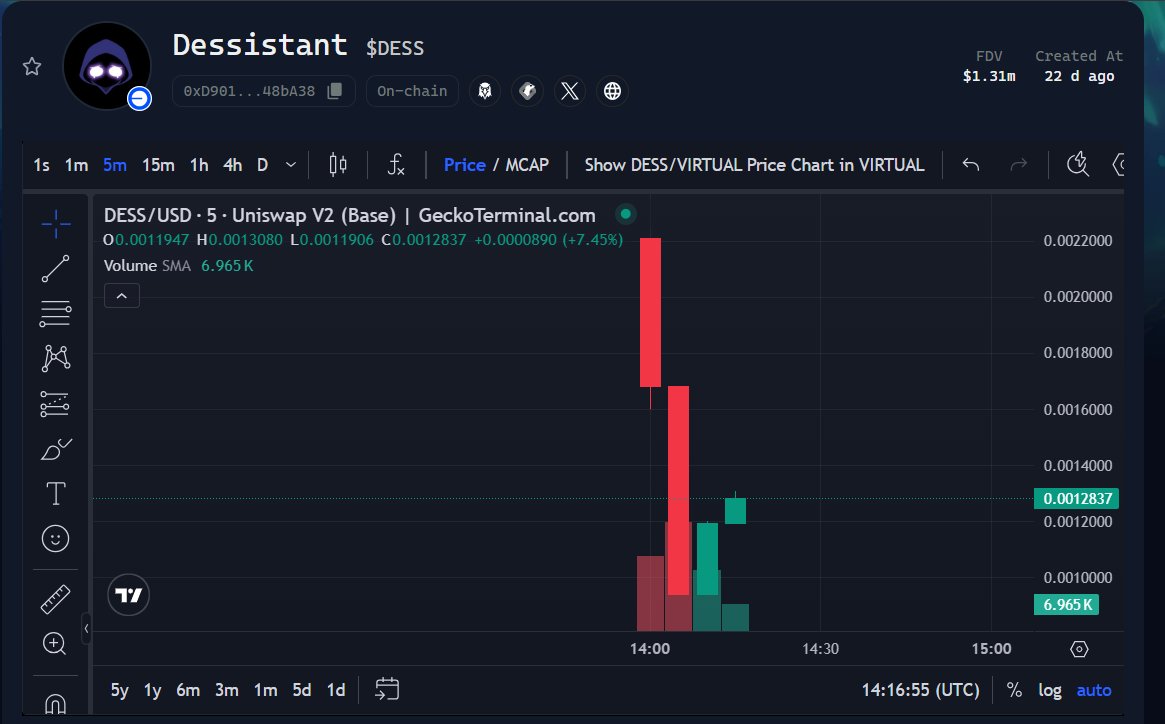This screenshot has width=1165, height=724.
Task: Show DESS/VIRTUAL Price Chart in VIRTUAL
Action: click(x=754, y=164)
